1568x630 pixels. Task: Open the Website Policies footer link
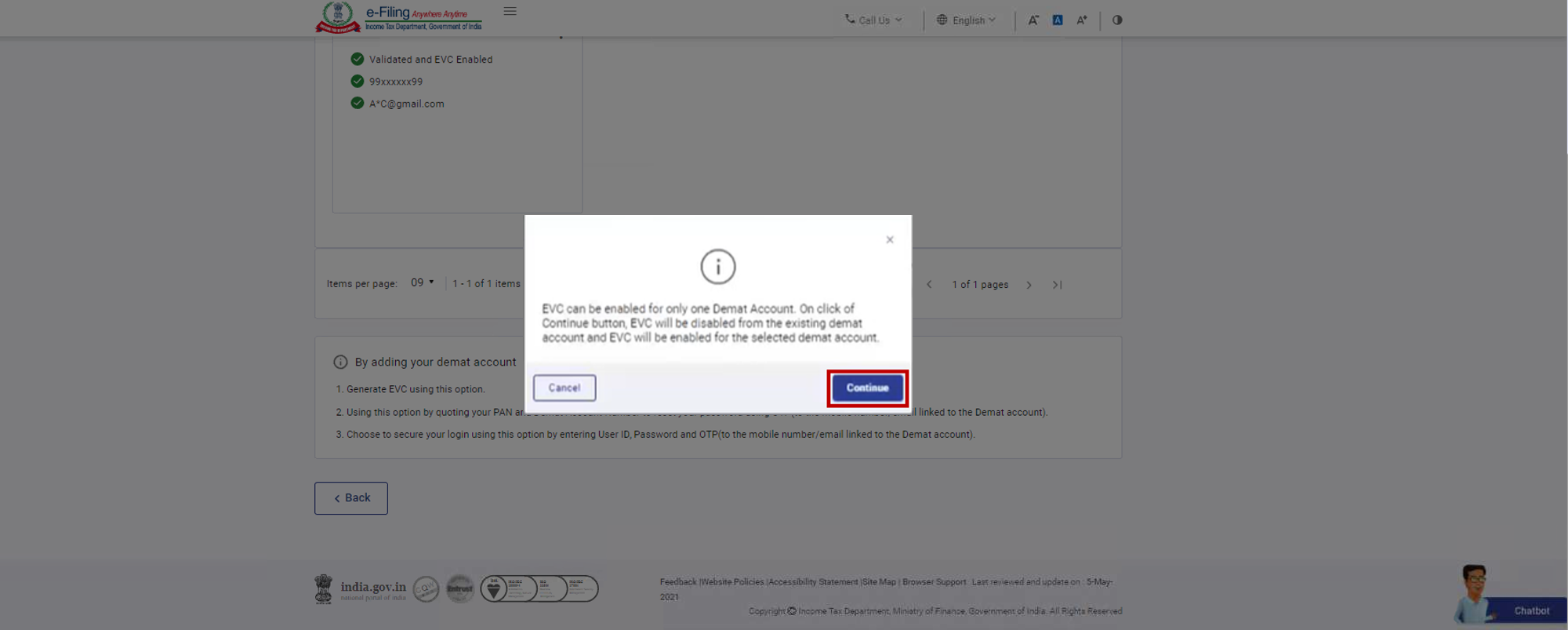point(732,582)
